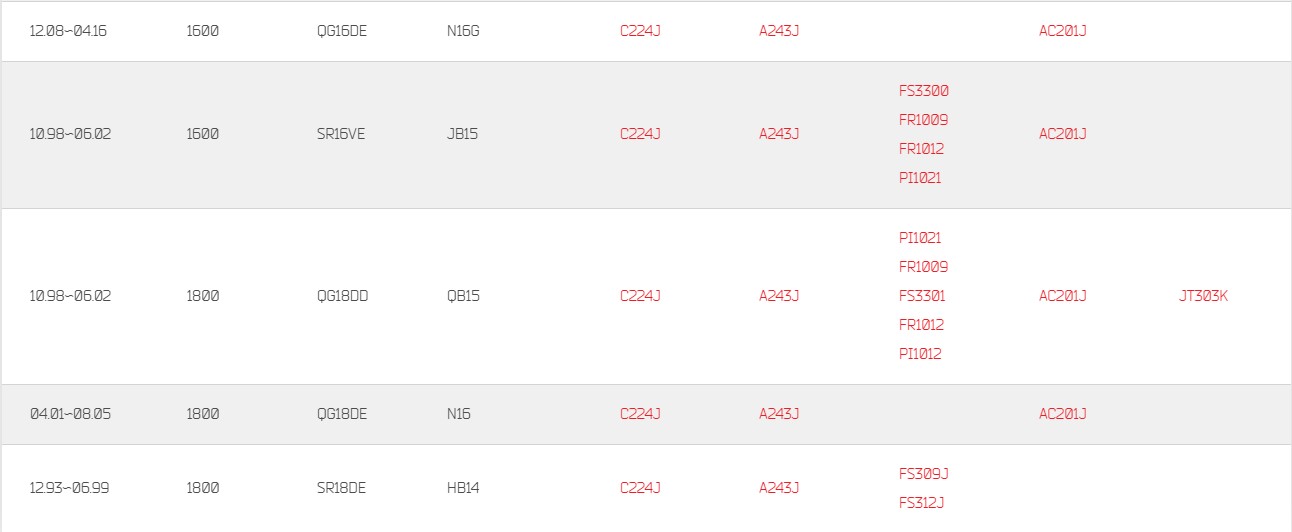Open the JT303K part link

pos(1203,296)
